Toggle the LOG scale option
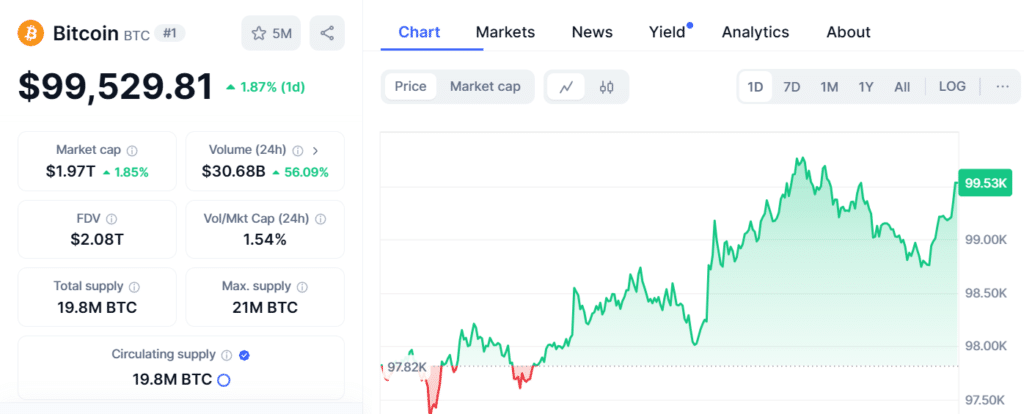 pyautogui.click(x=952, y=86)
